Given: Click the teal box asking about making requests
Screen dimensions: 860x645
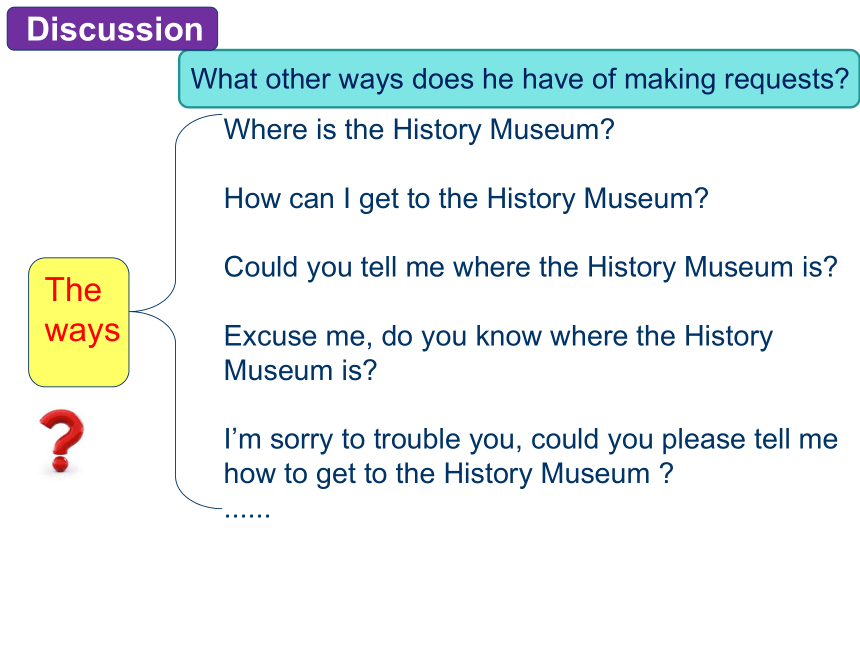Looking at the screenshot, I should (519, 79).
